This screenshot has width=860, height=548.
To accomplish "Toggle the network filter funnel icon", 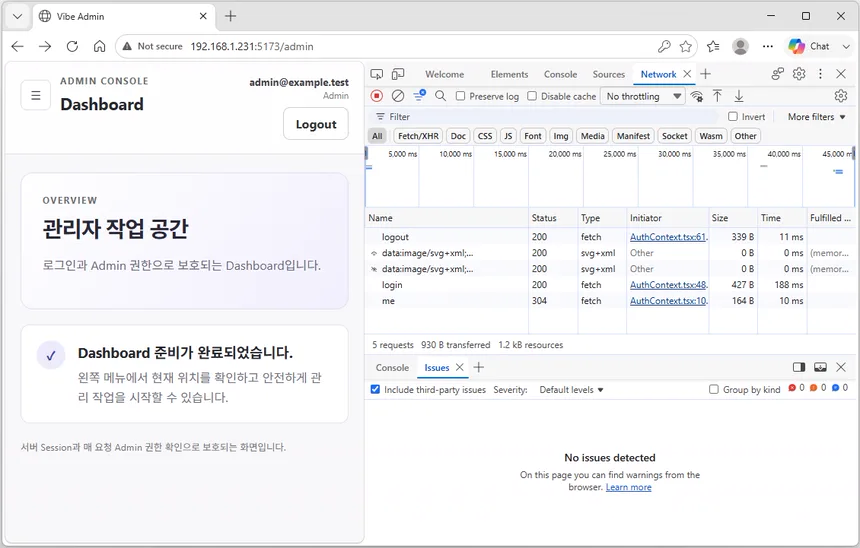I will tap(420, 95).
